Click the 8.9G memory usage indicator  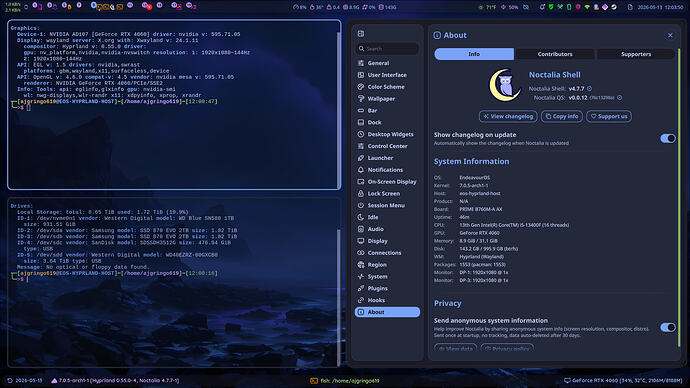click(x=351, y=7)
